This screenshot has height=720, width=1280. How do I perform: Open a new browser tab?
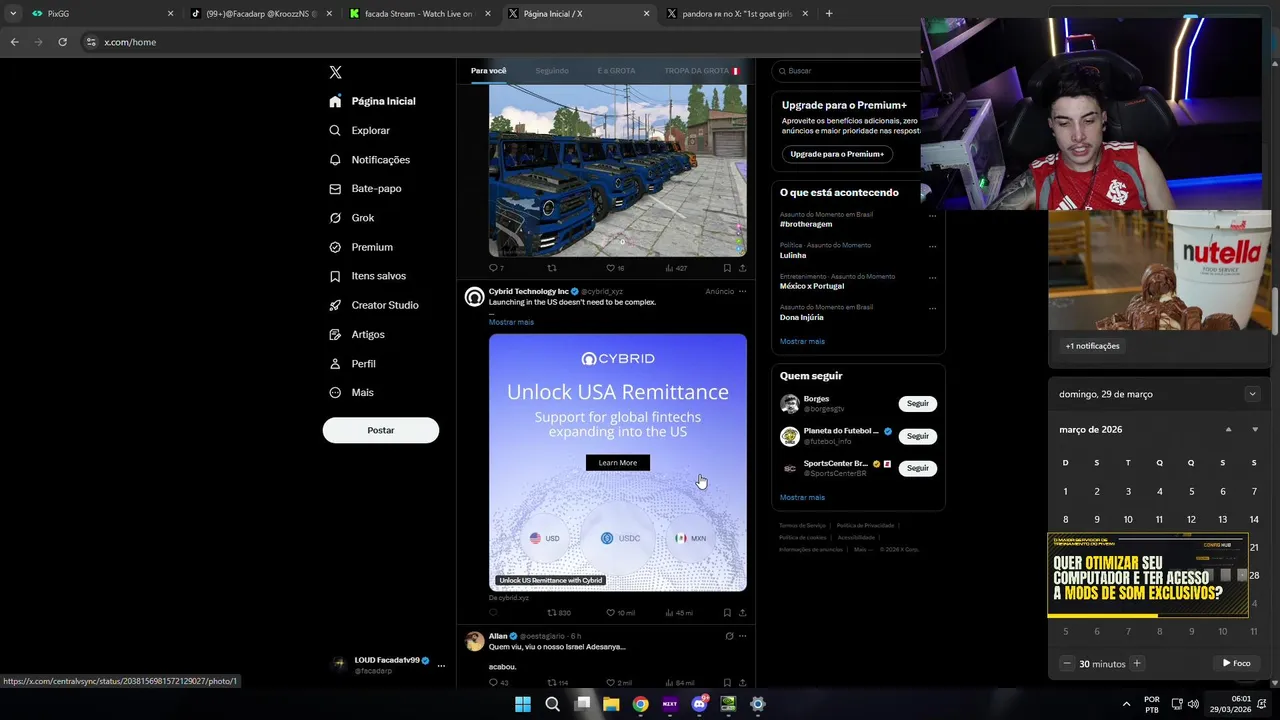[x=828, y=14]
